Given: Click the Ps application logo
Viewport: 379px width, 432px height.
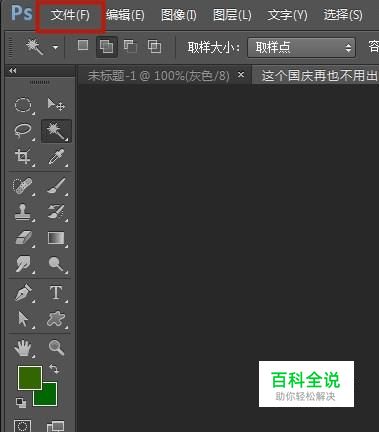Looking at the screenshot, I should 21,14.
